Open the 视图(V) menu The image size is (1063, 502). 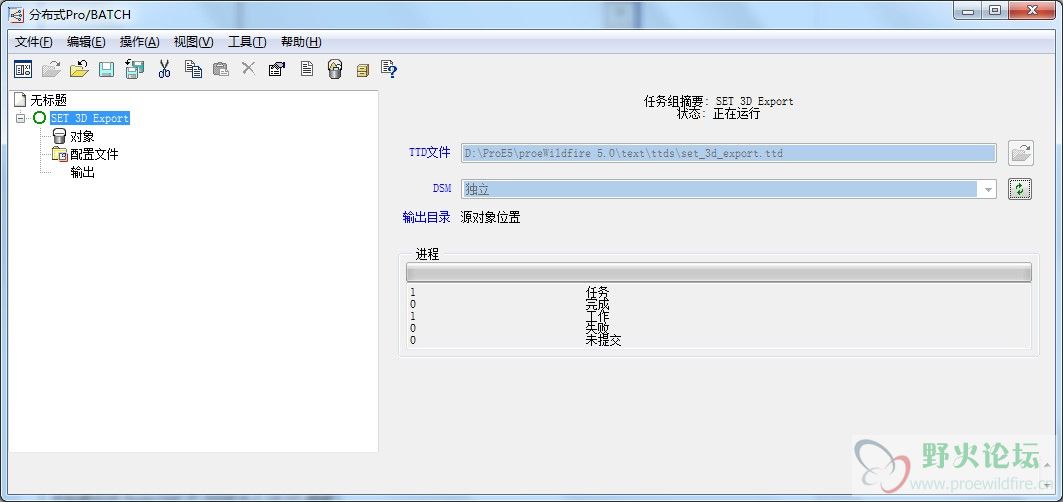[193, 42]
